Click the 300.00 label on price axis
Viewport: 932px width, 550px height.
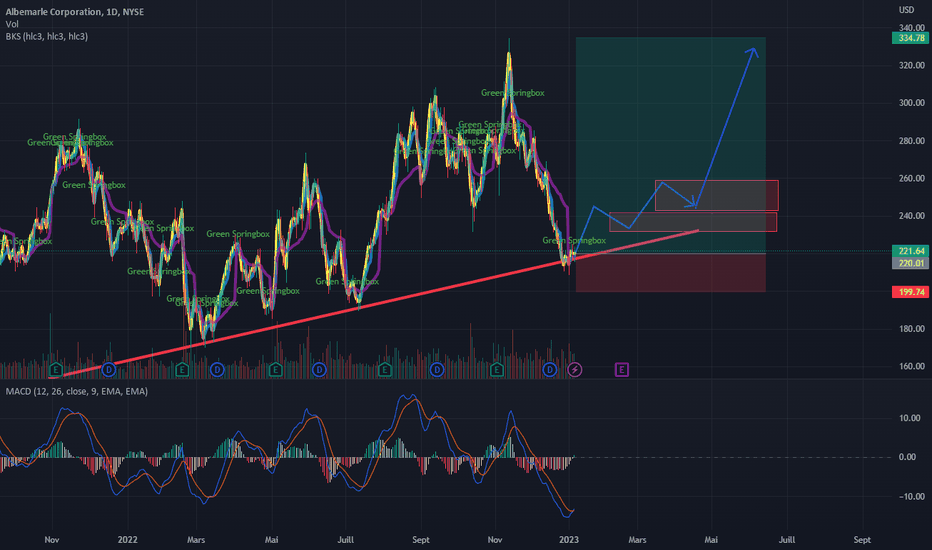912,103
